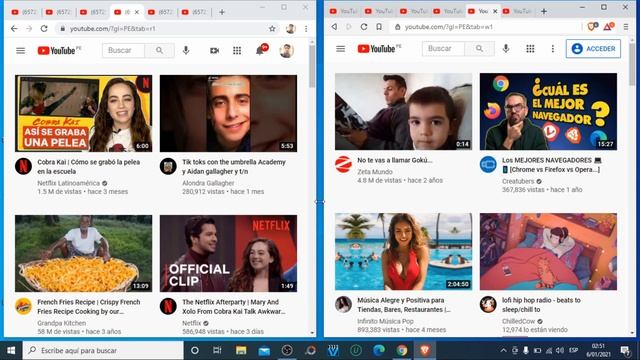Reload page in left Chrome window
The image size is (640, 360).
(x=44, y=29)
